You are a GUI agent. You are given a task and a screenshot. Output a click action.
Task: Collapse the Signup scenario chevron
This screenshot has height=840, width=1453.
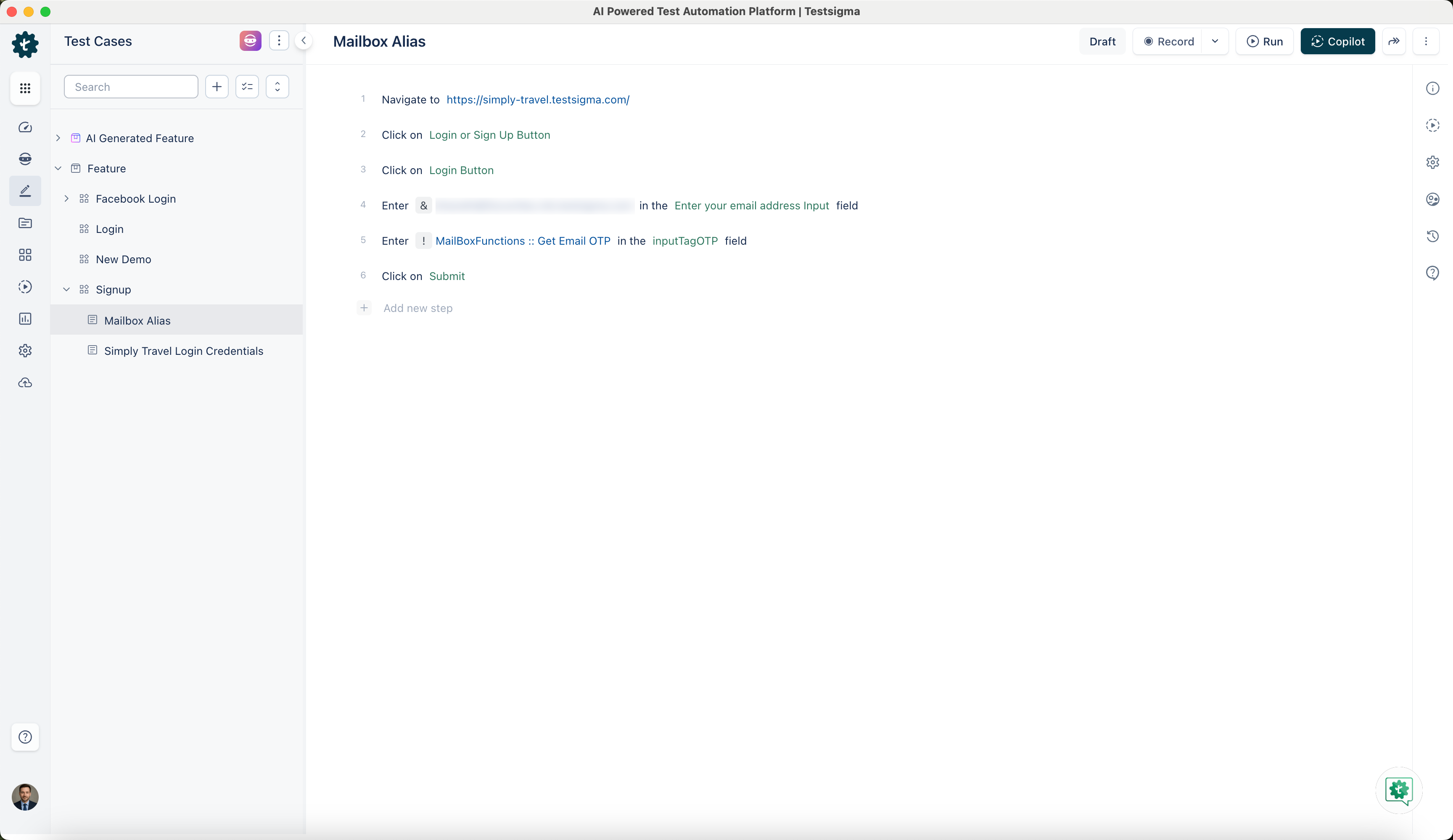click(x=67, y=289)
